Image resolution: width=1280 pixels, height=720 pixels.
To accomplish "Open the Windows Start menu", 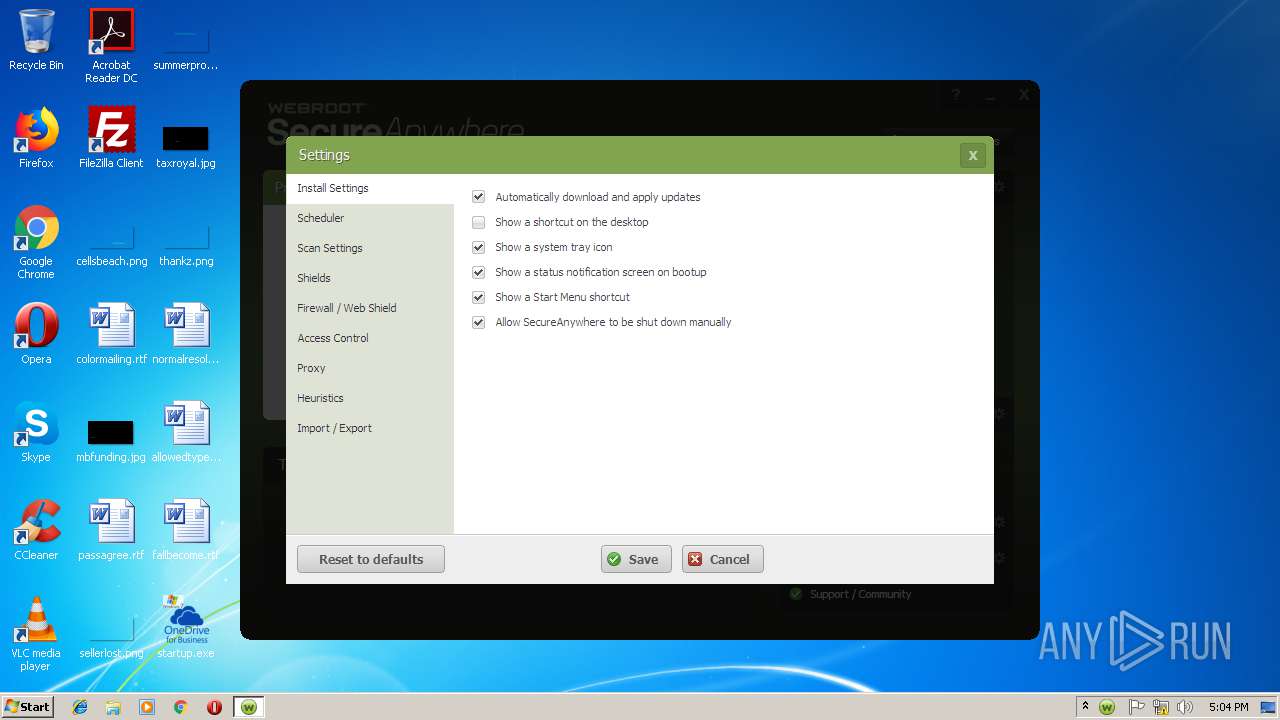I will [x=27, y=706].
